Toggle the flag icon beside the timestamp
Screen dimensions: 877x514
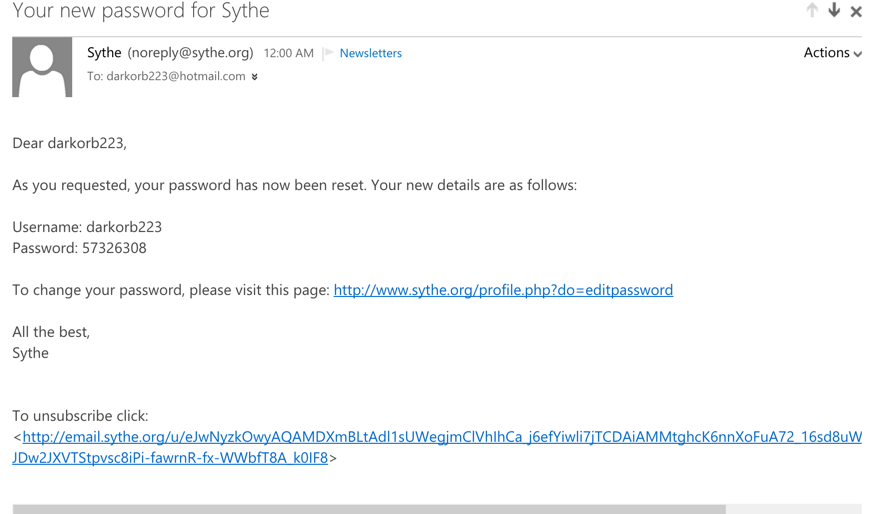click(x=328, y=53)
